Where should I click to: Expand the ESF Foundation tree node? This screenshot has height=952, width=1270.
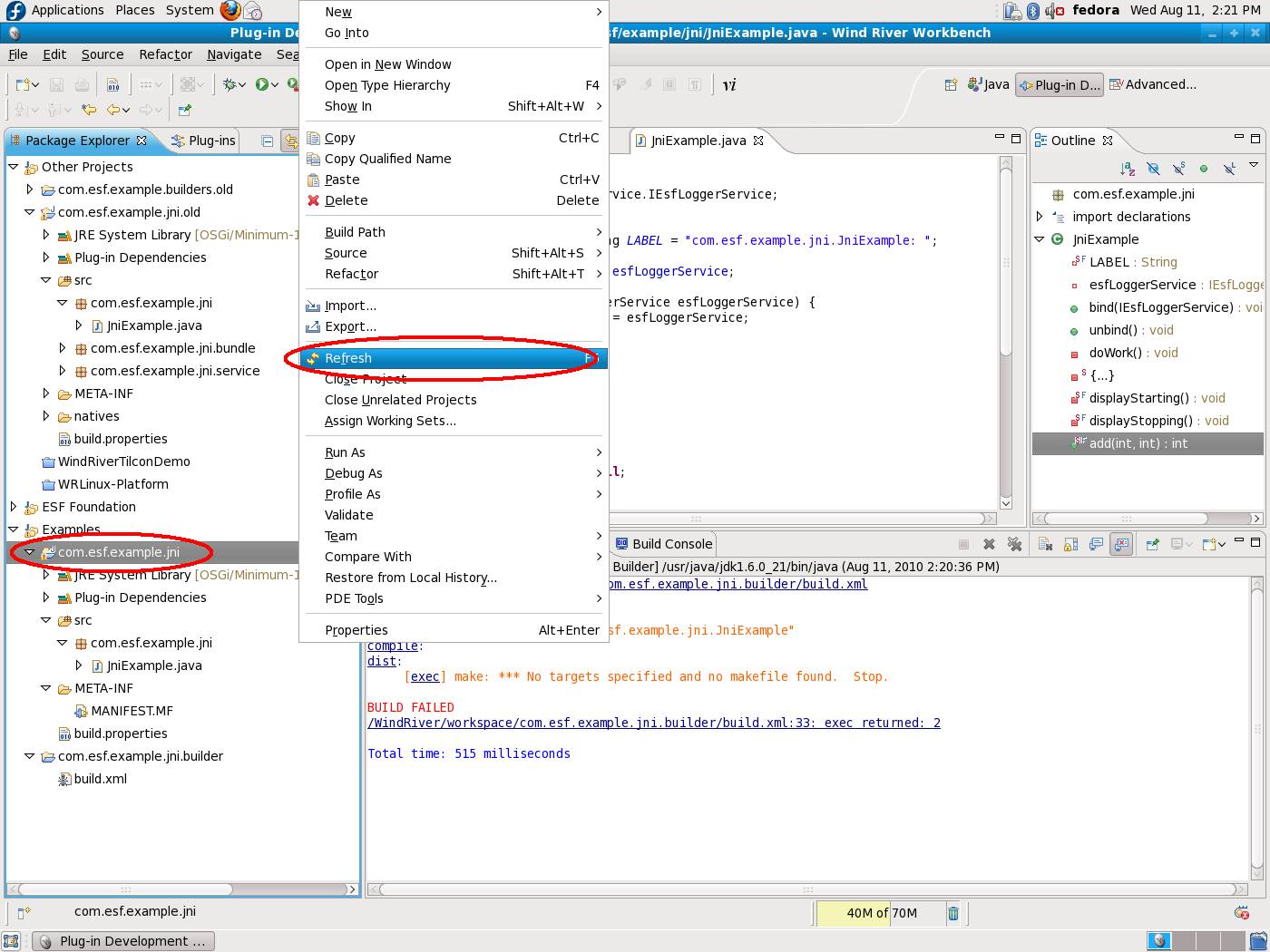pos(14,507)
